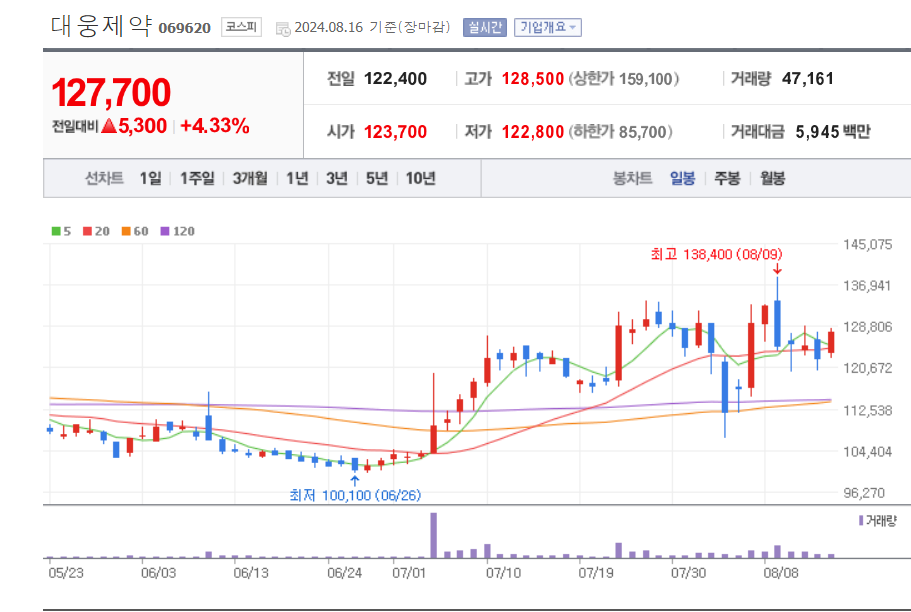Click the 05/23 date axis label
Viewport: 911px width, 612px height.
[x=66, y=573]
